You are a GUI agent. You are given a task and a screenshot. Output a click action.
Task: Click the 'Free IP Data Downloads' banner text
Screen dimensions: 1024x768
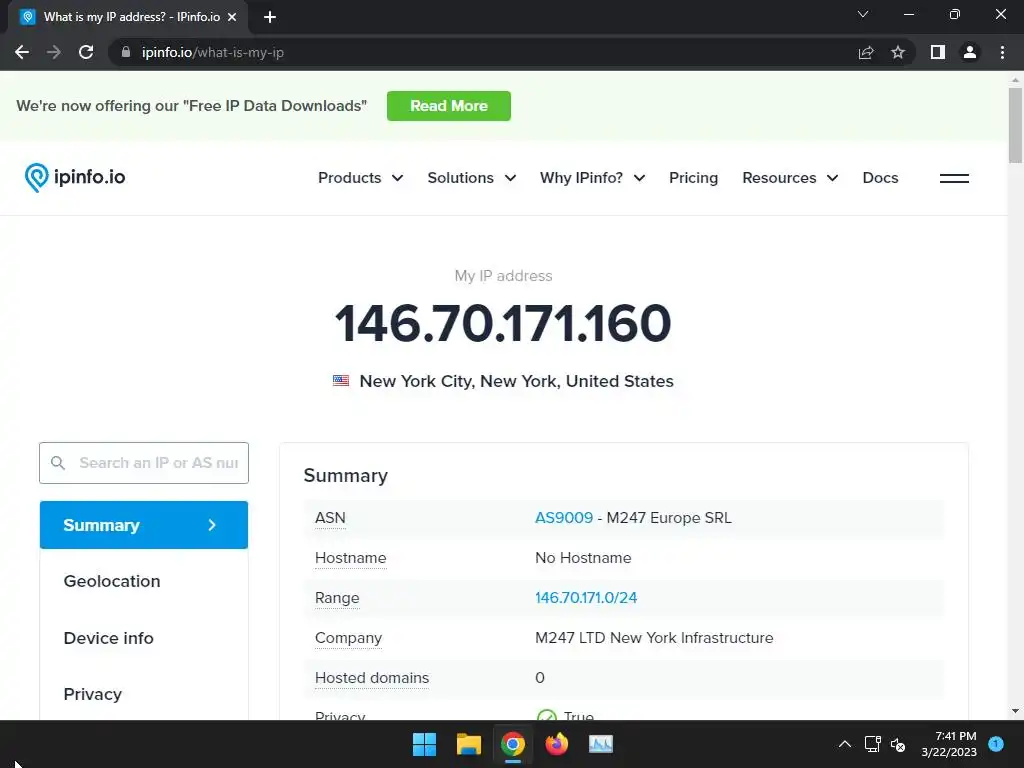(191, 106)
